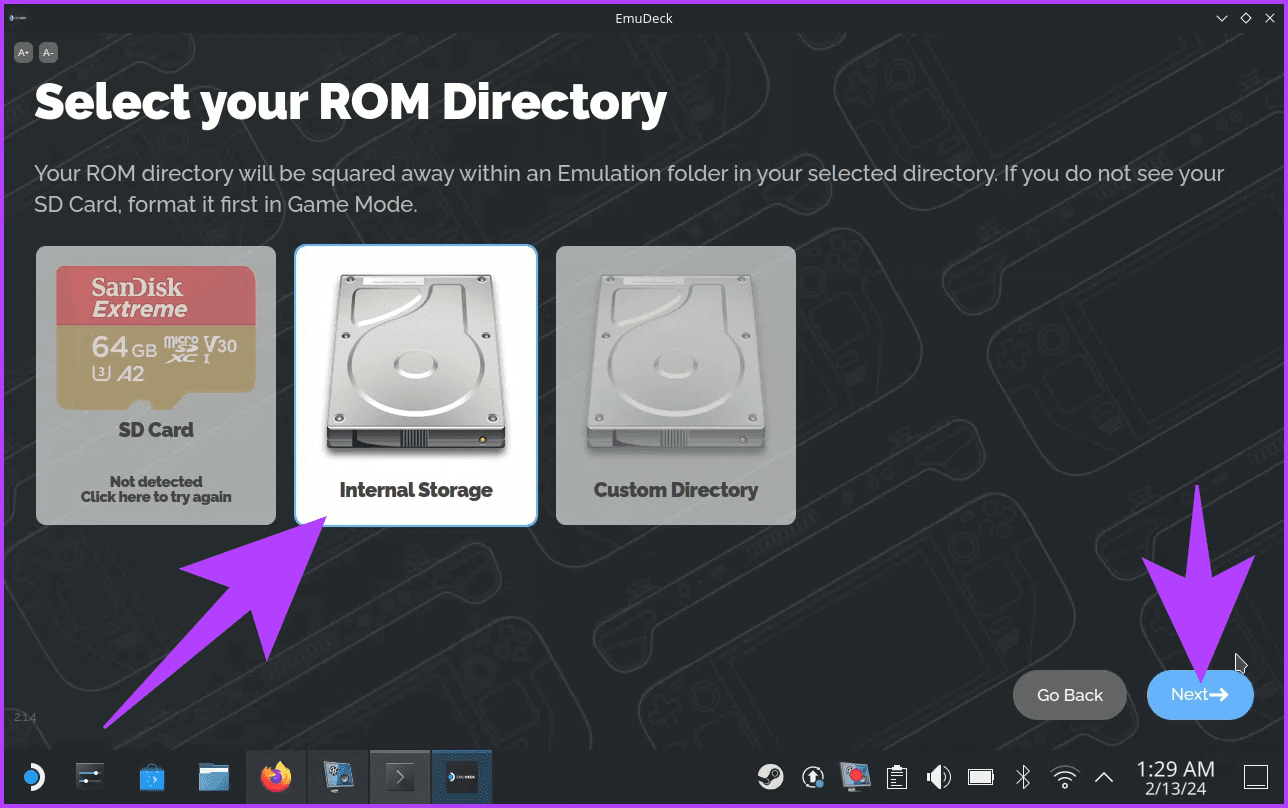Open volume control in system tray
1288x808 pixels.
coord(938,777)
